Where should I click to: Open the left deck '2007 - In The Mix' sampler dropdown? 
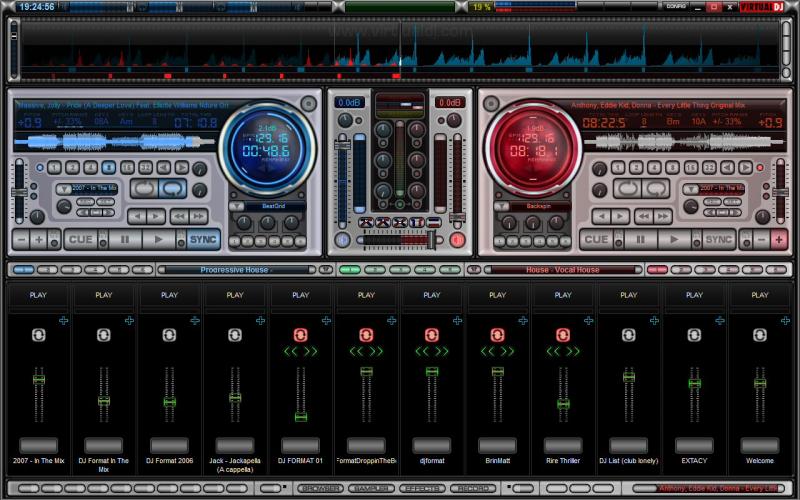pos(63,189)
